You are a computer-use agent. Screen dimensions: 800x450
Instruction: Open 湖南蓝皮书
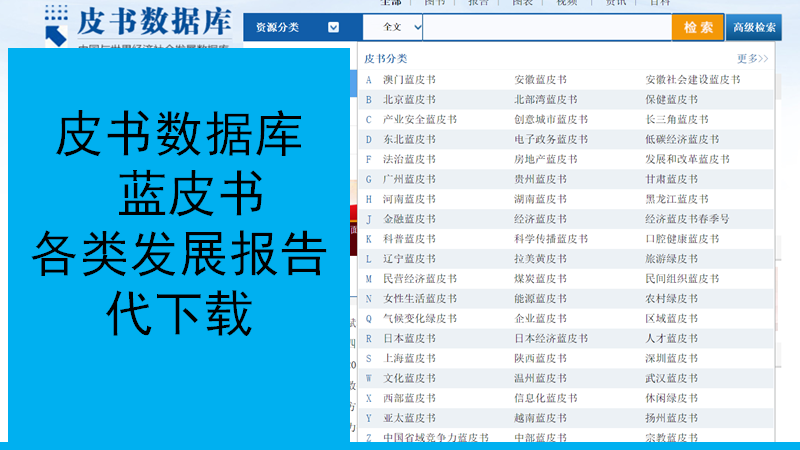[x=540, y=199]
